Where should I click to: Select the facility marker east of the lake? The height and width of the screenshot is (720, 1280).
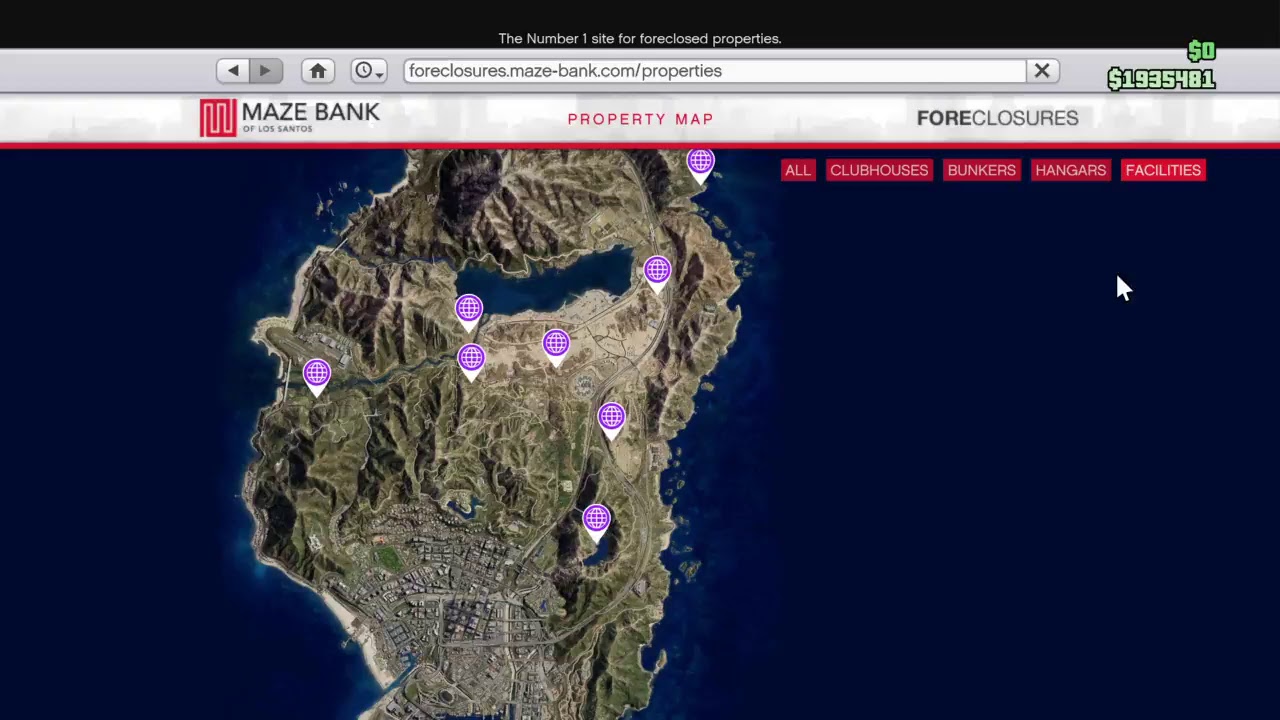click(x=657, y=274)
